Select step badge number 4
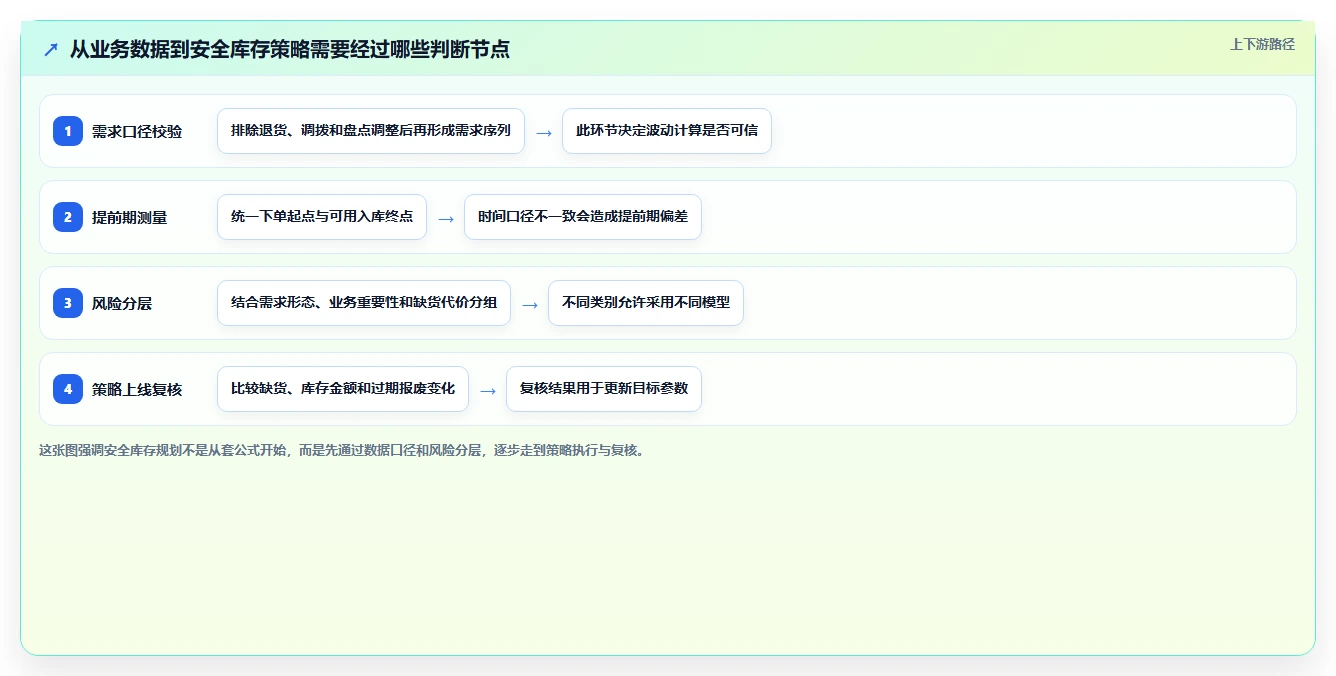Image resolution: width=1336 pixels, height=676 pixels. 68,389
